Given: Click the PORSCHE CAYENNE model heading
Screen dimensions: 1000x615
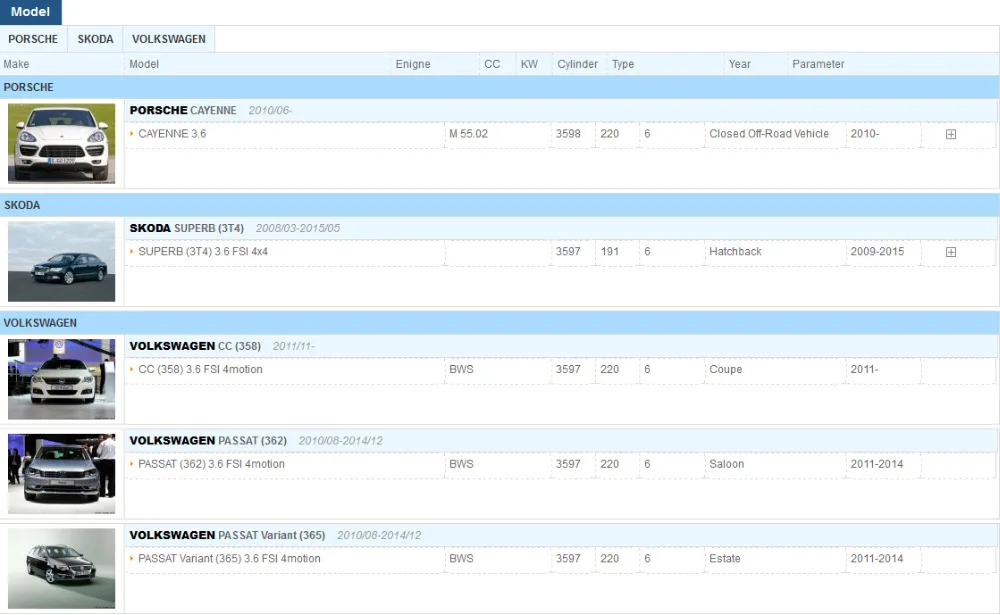Looking at the screenshot, I should pyautogui.click(x=183, y=110).
